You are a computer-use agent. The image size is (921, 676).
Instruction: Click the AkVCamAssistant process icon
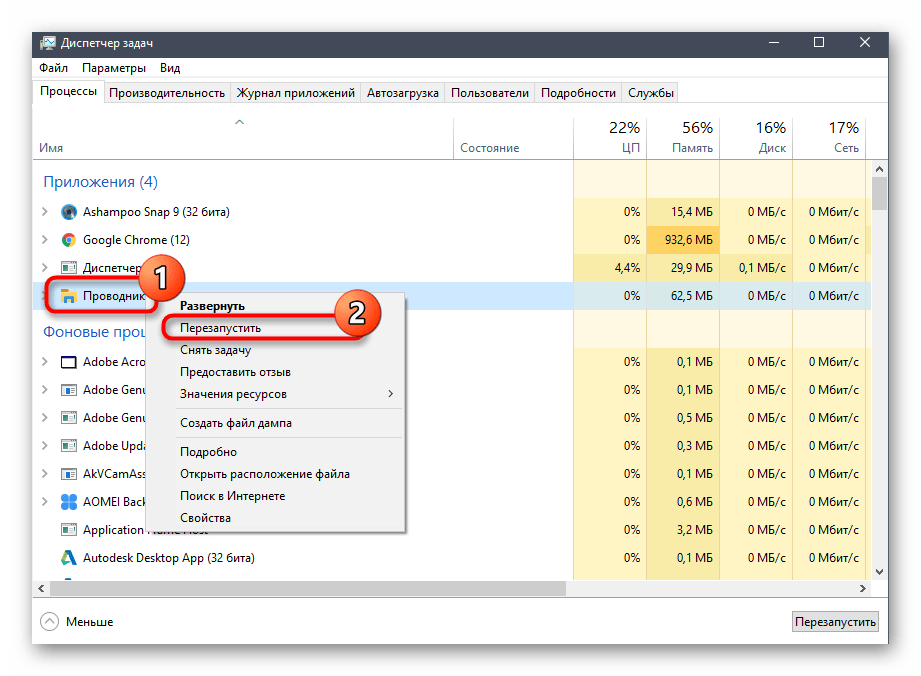(69, 474)
